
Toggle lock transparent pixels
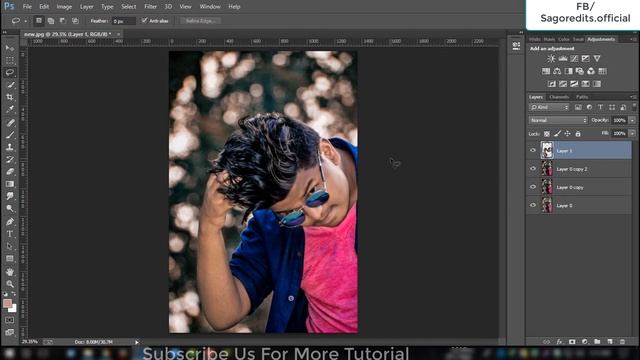pos(547,134)
